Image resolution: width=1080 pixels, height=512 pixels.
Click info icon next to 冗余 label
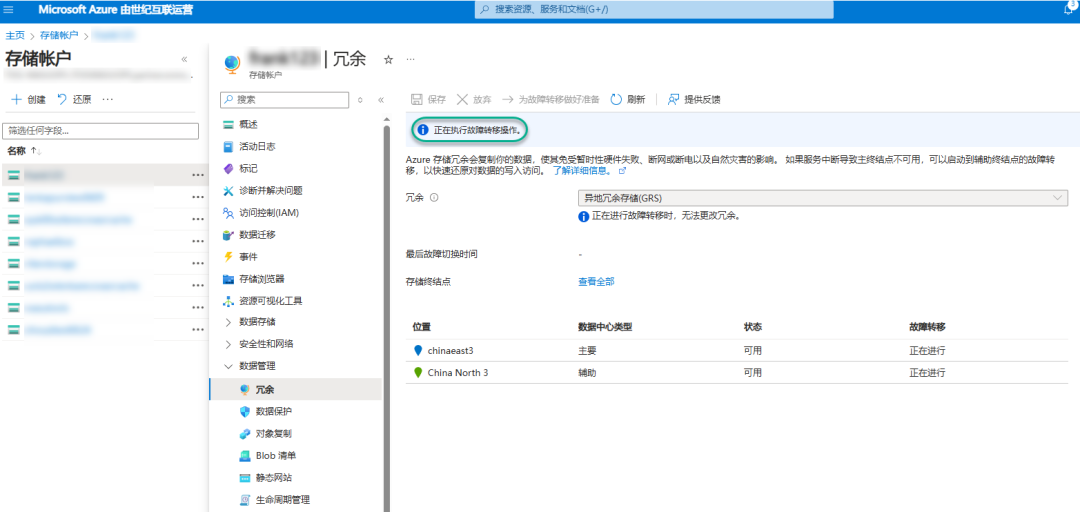click(x=434, y=198)
